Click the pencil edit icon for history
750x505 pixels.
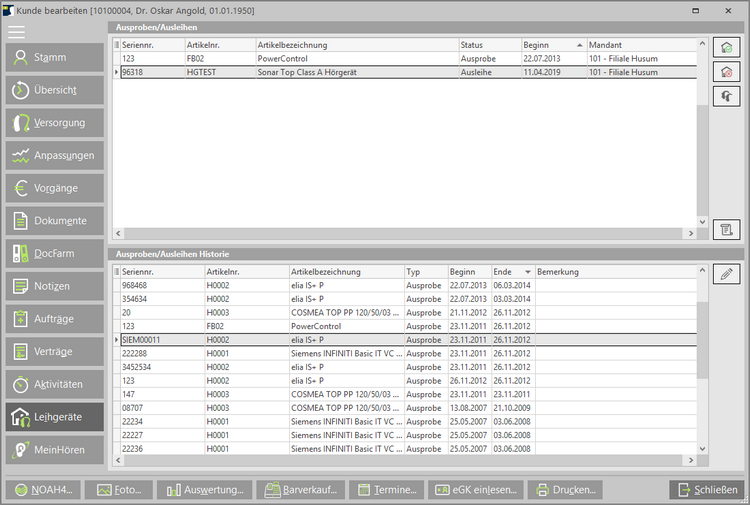(x=726, y=273)
